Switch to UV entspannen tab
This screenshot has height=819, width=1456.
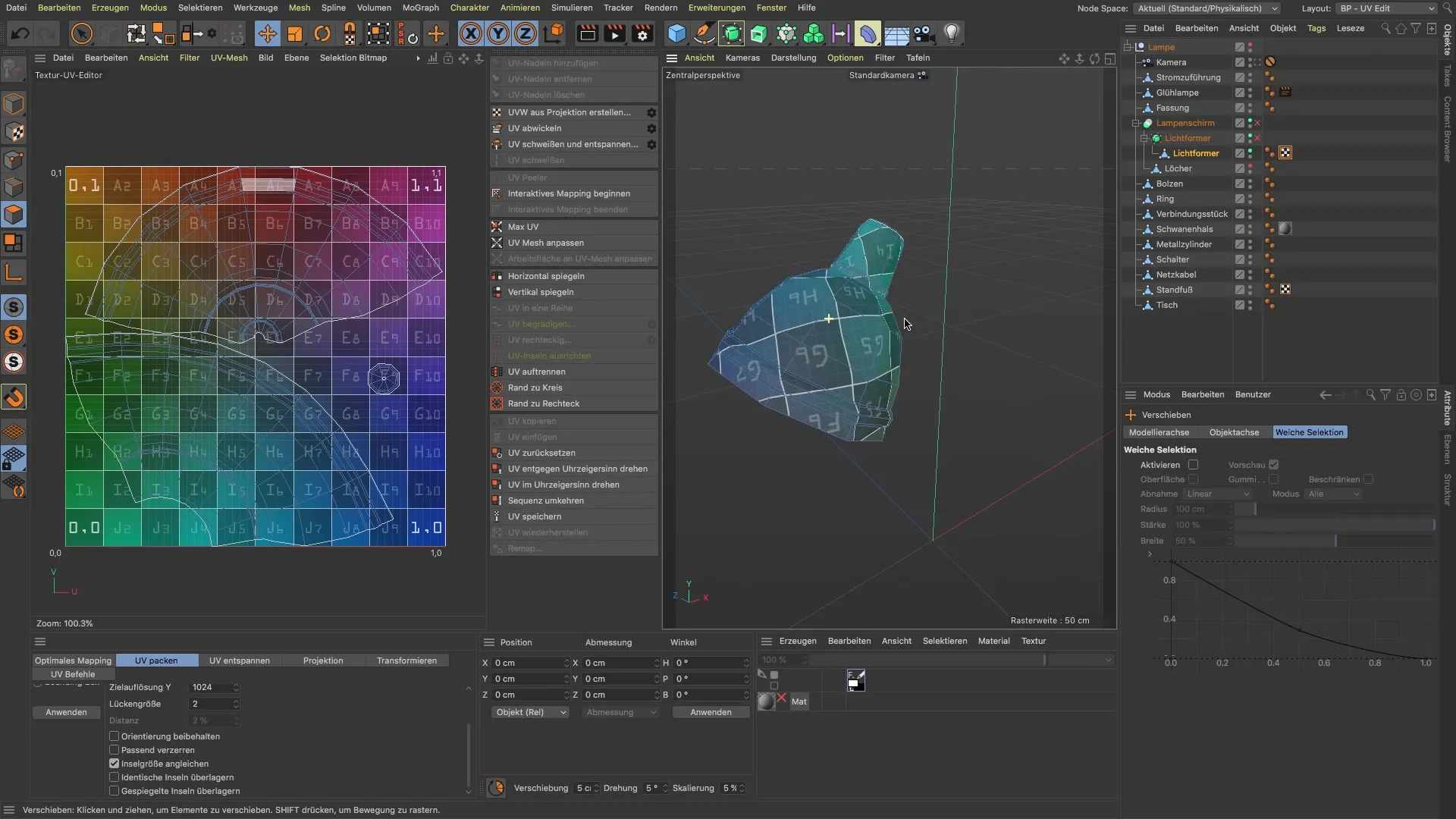[240, 661]
